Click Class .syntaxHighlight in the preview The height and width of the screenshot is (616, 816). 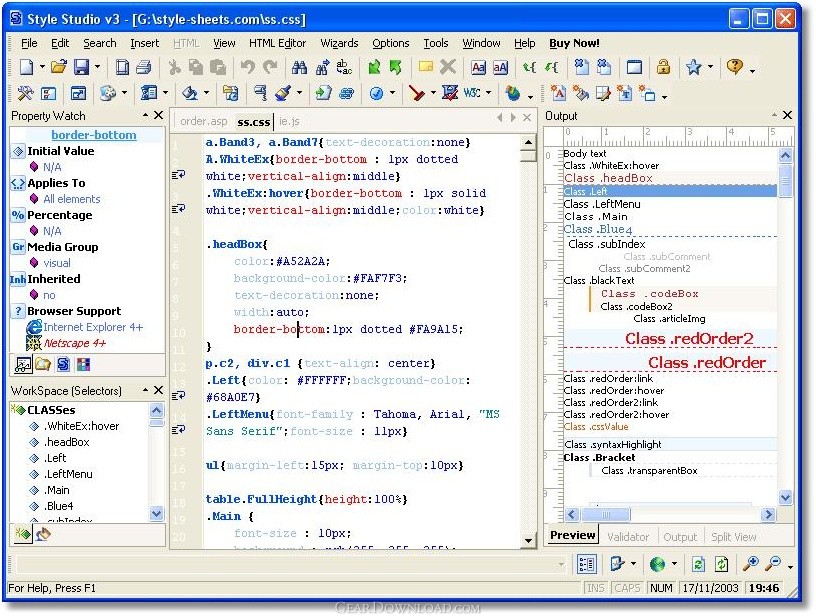[x=613, y=444]
